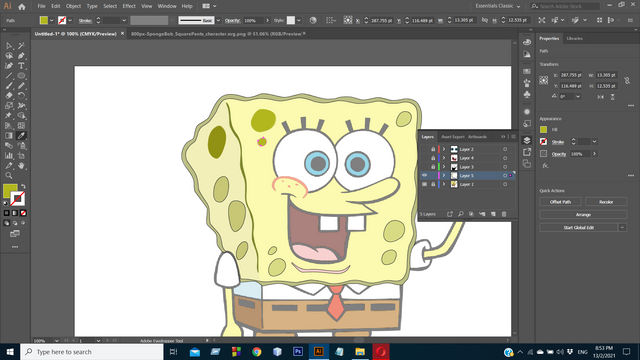640x360 pixels.
Task: Click the Offset Path button
Action: [x=560, y=202]
